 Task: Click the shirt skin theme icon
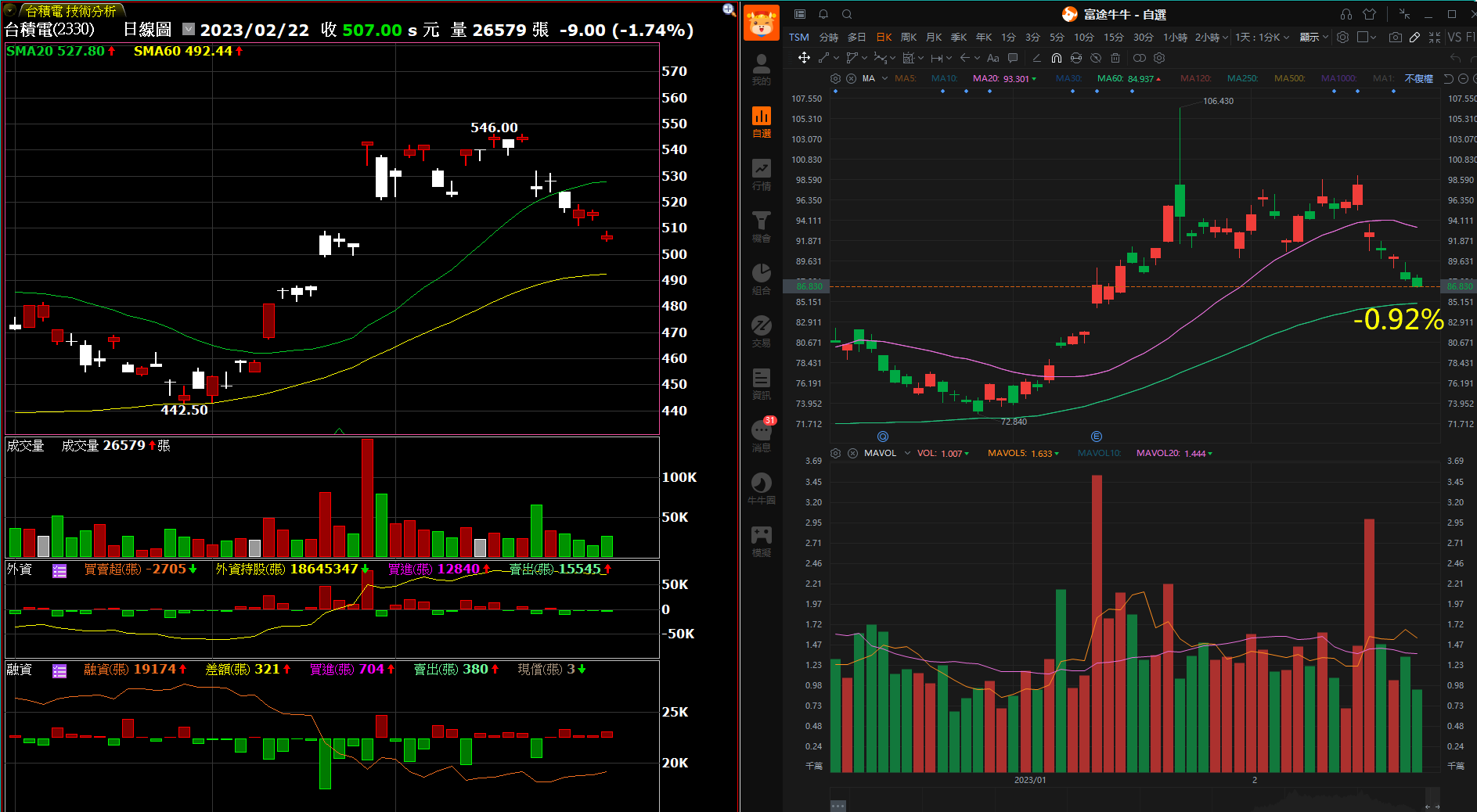[1369, 14]
